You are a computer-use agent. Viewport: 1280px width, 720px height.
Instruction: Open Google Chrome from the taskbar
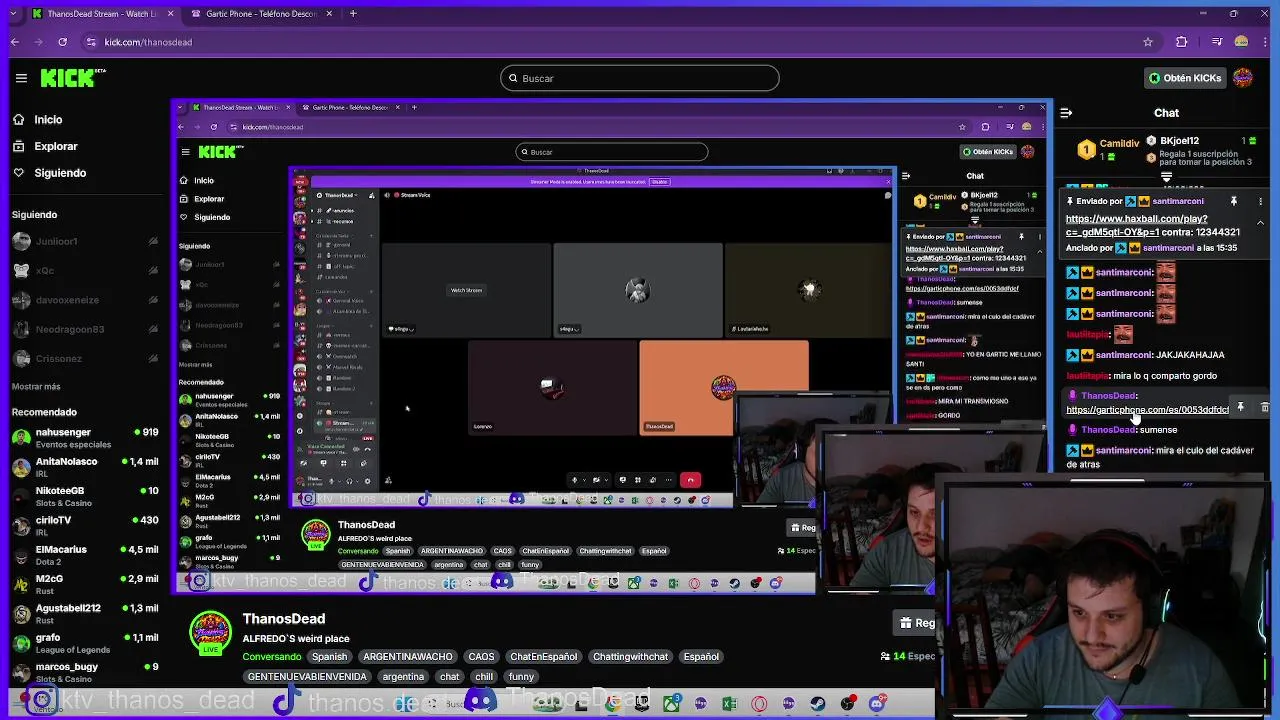pos(613,703)
